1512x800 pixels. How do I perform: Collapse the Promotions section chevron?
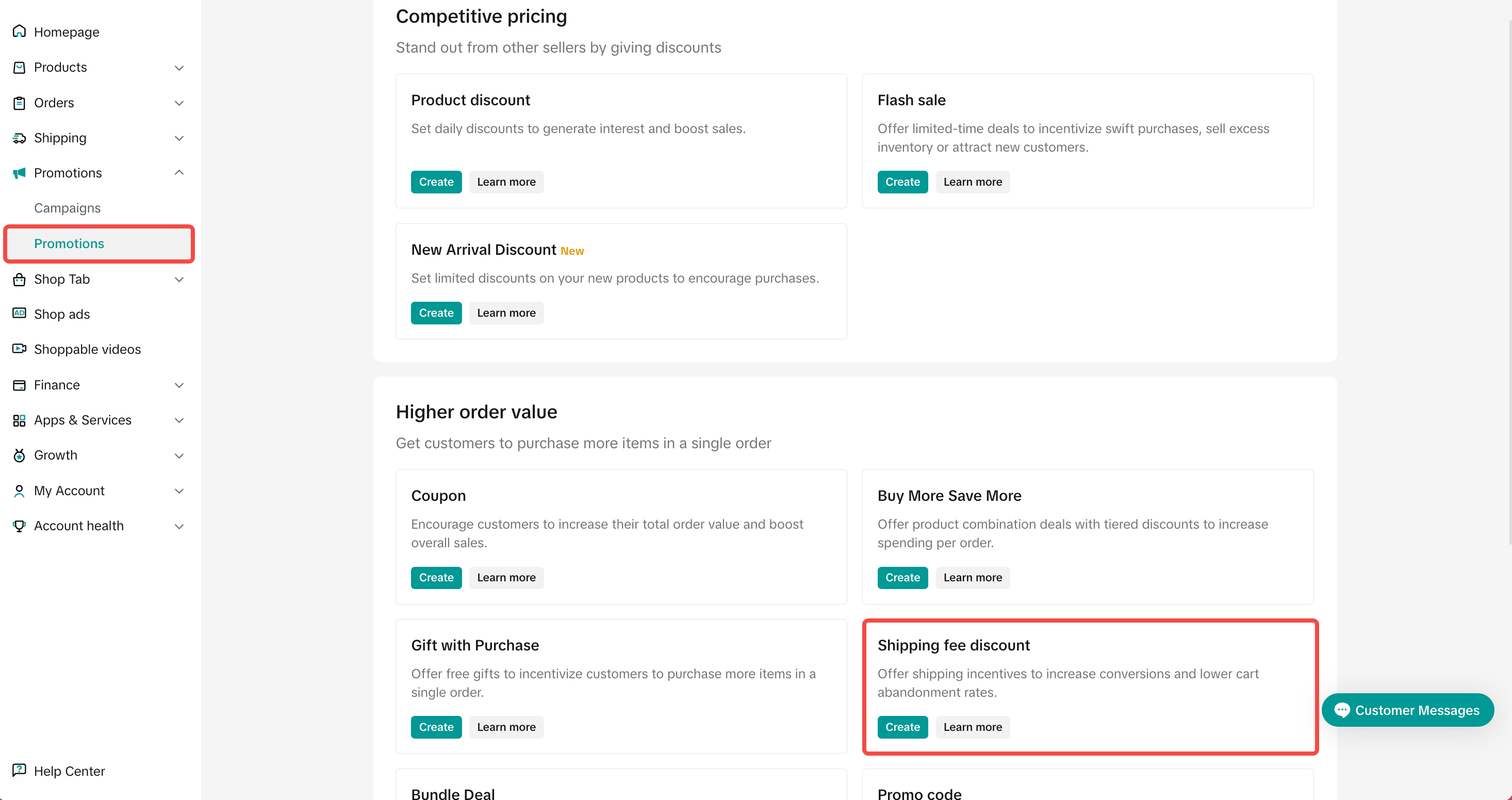tap(179, 173)
